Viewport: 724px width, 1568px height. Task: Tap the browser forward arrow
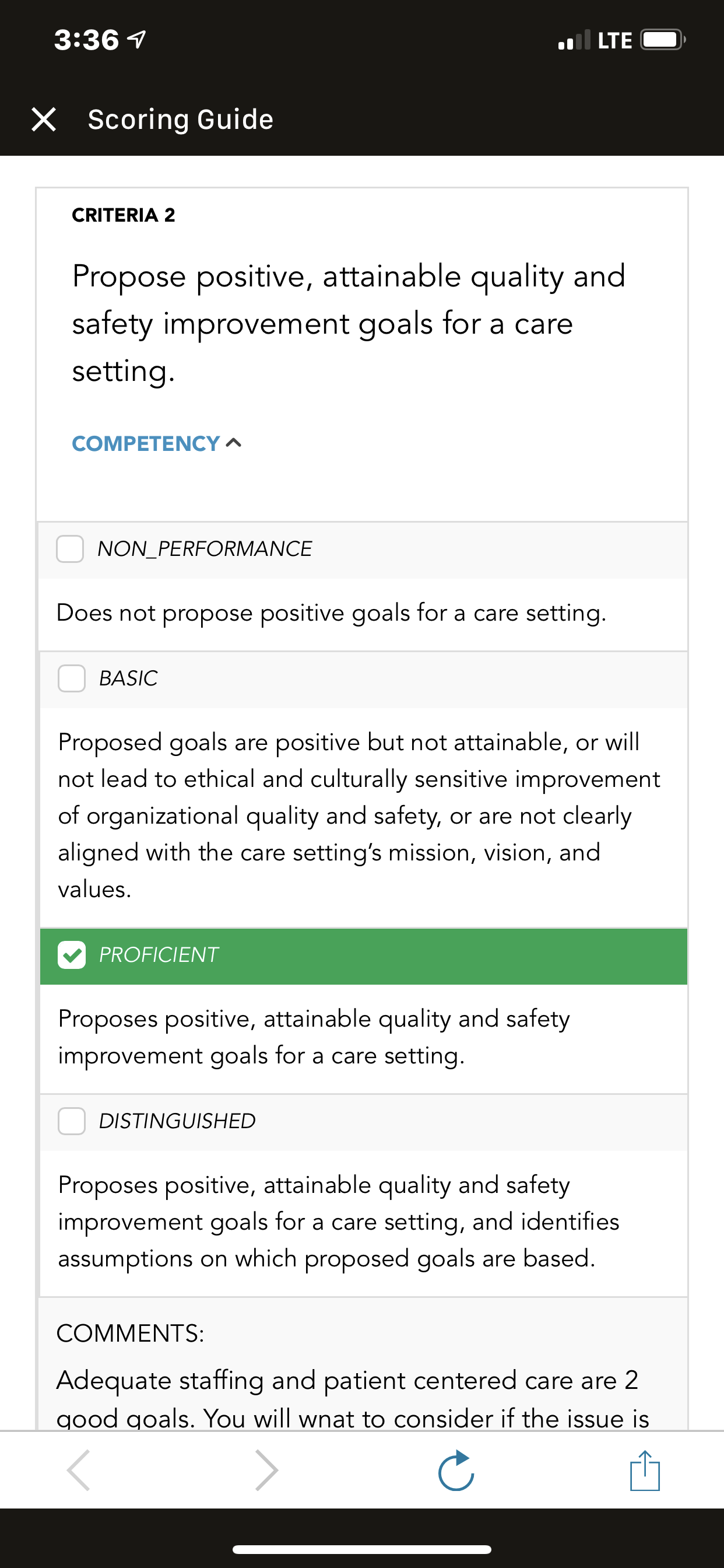tap(266, 1470)
